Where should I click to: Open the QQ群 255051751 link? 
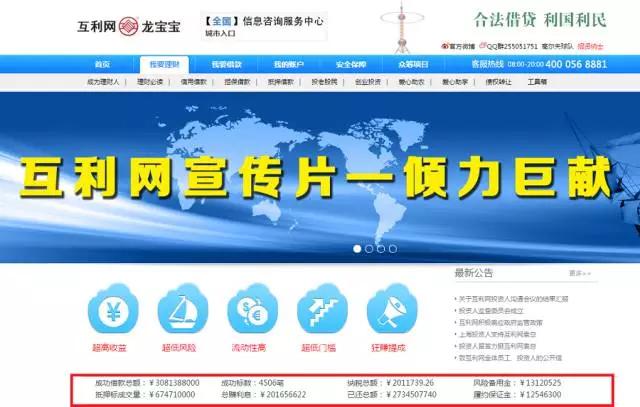click(x=509, y=46)
